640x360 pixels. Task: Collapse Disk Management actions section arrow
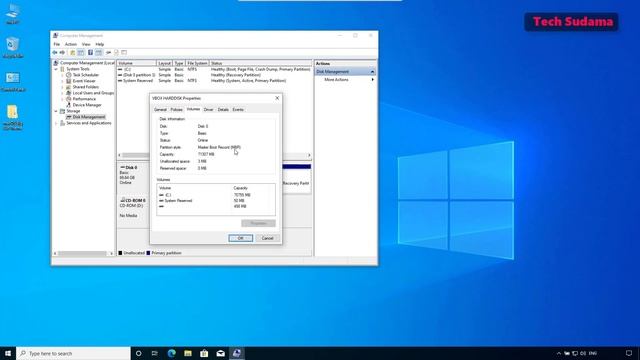(x=372, y=72)
